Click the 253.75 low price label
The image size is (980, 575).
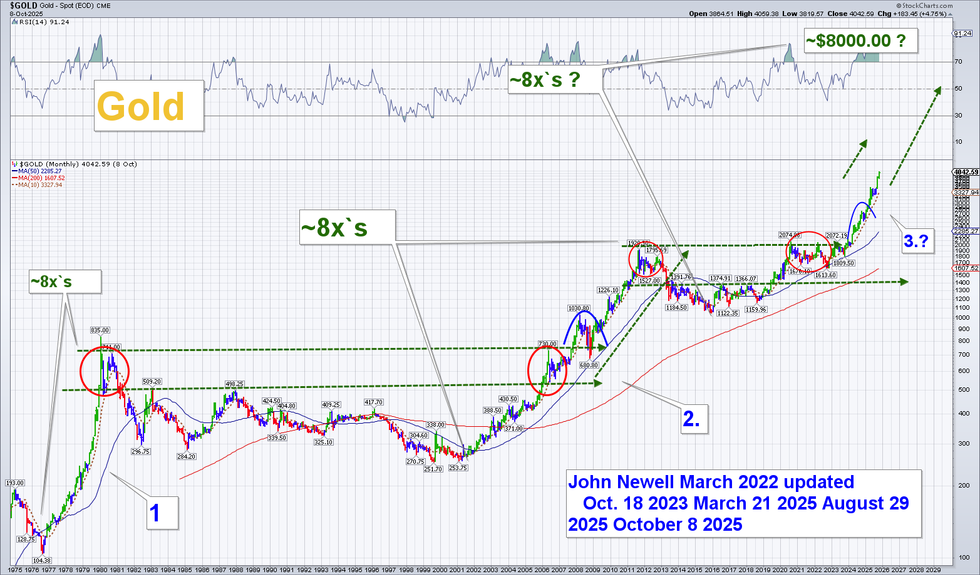pos(460,467)
